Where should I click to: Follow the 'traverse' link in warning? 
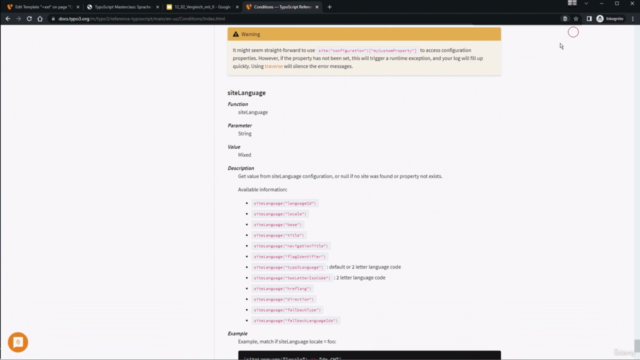(273, 66)
